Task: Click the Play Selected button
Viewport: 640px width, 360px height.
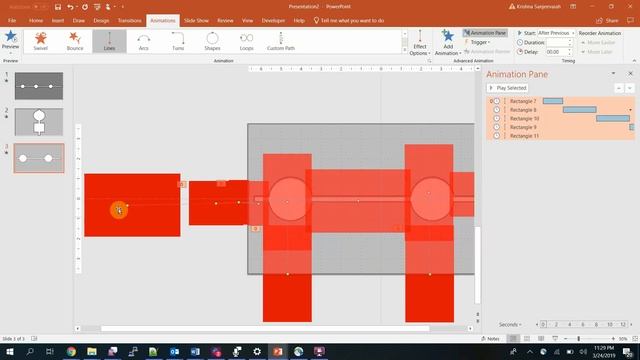Action: [x=507, y=88]
